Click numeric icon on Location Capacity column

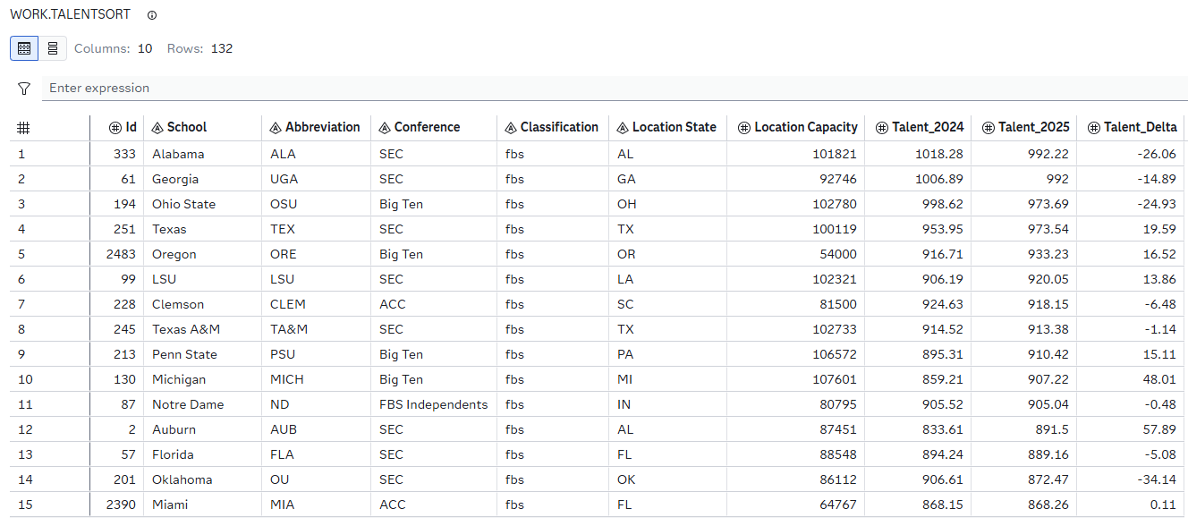(744, 128)
